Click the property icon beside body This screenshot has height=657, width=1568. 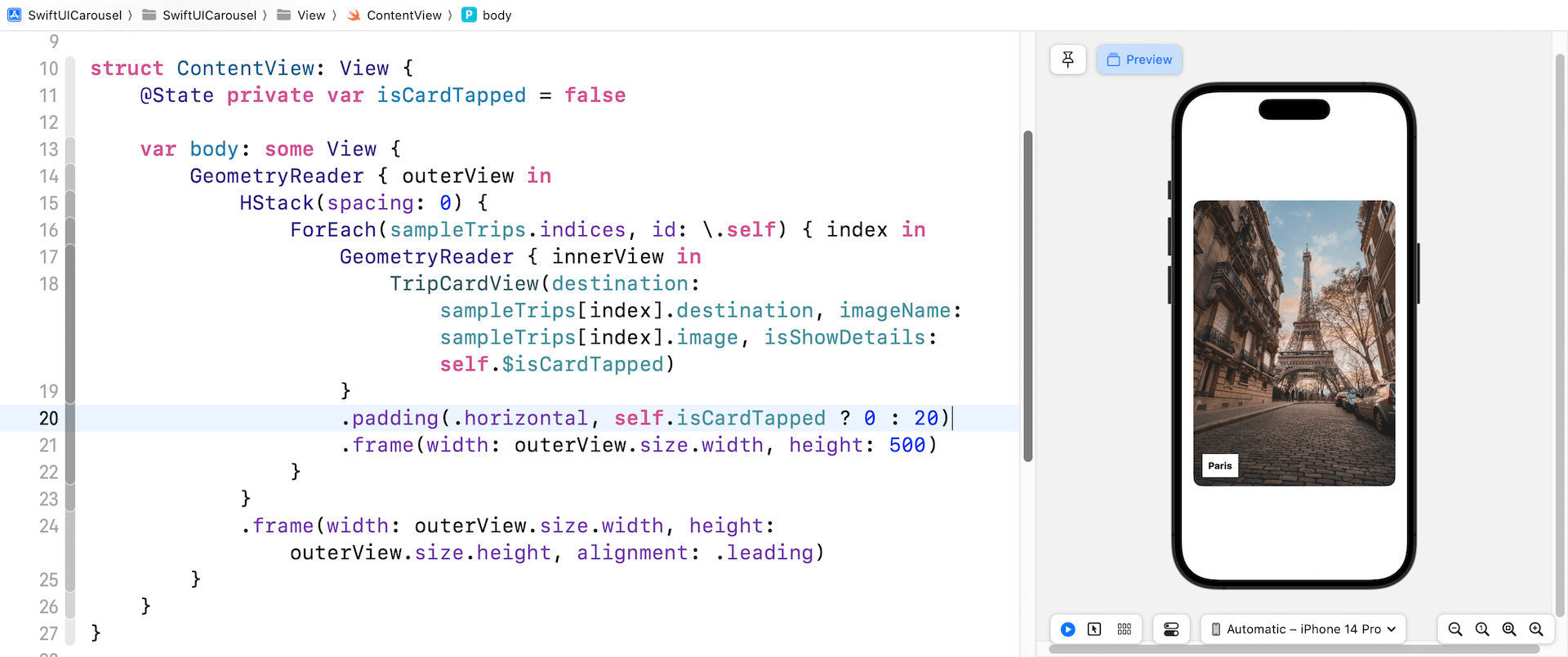(469, 15)
